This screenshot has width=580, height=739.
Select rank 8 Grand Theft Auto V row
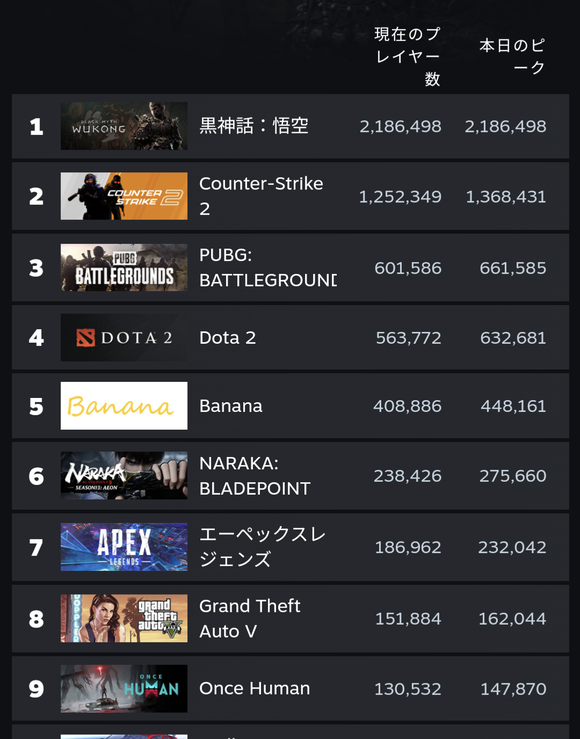pyautogui.click(x=290, y=618)
